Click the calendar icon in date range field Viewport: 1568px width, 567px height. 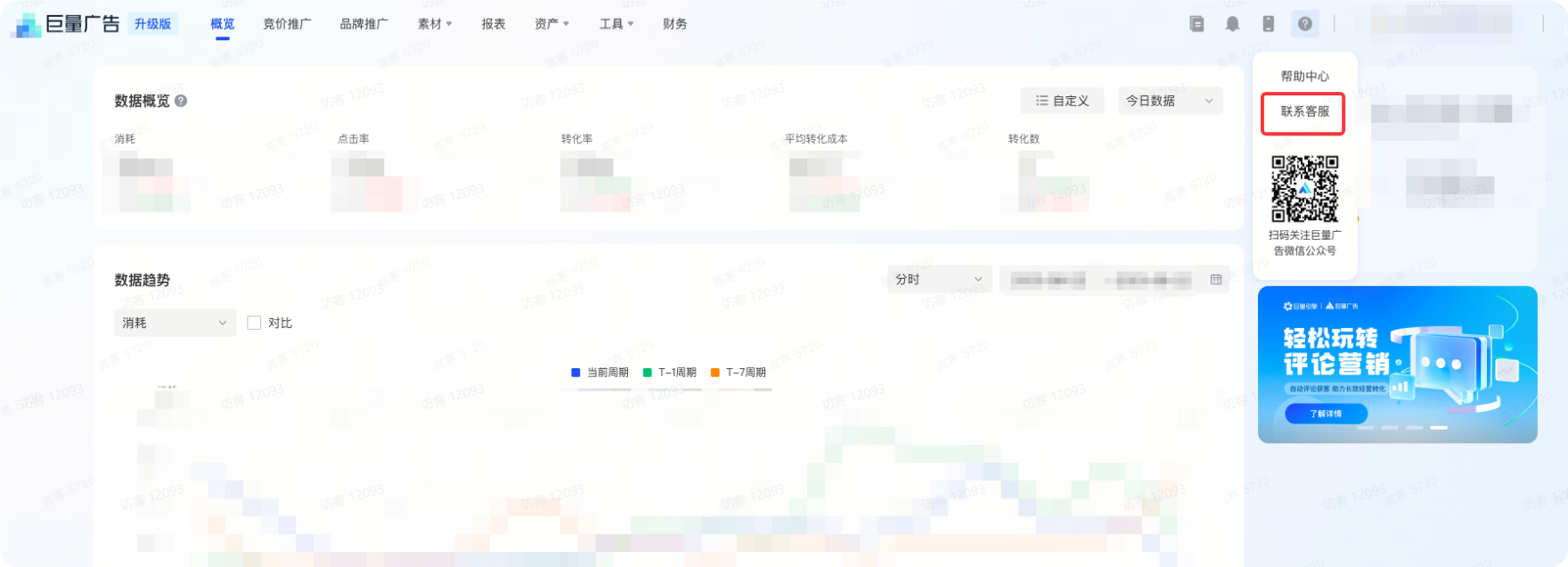tap(1216, 280)
